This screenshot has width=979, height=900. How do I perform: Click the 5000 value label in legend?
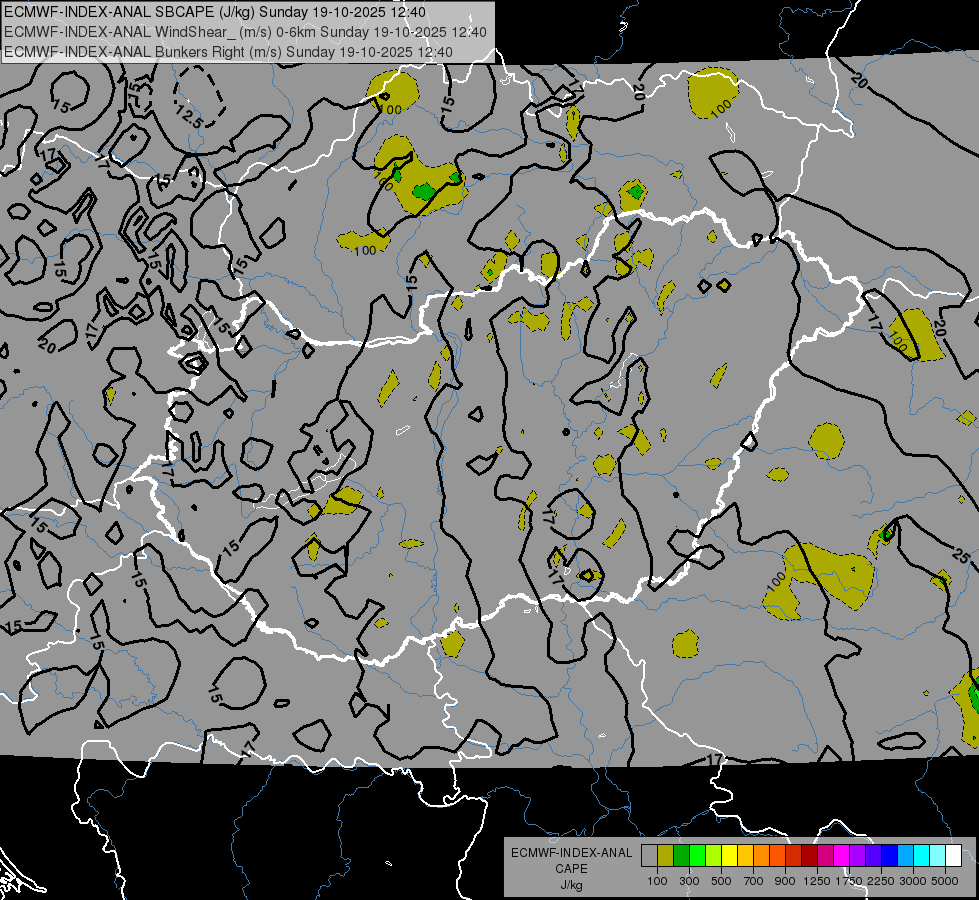946,881
